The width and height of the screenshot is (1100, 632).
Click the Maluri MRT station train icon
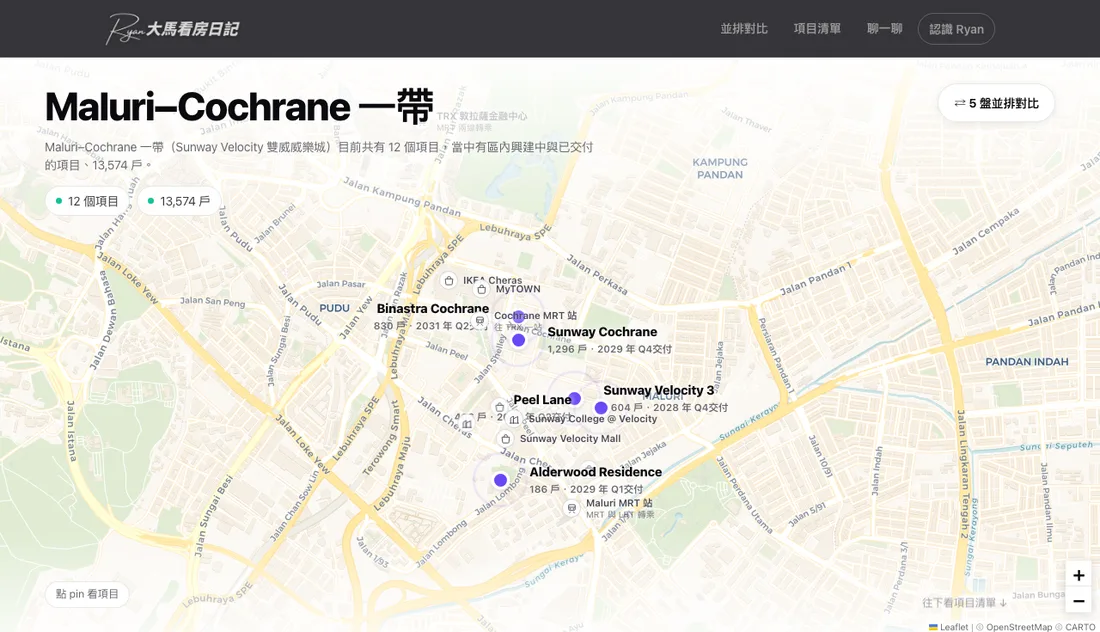572,508
